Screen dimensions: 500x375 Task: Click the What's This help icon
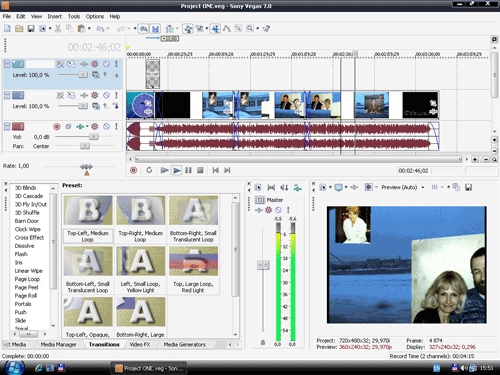click(x=266, y=29)
